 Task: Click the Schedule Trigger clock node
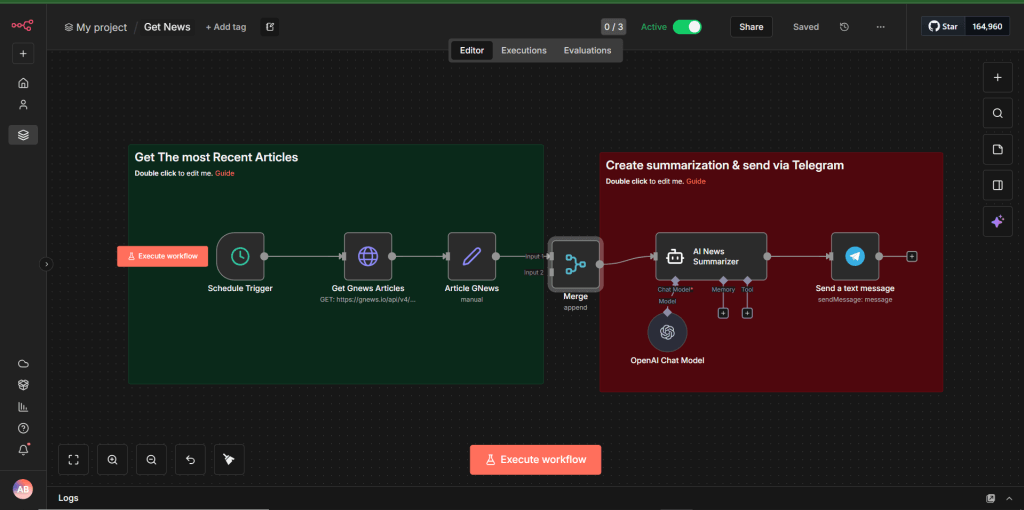[240, 256]
